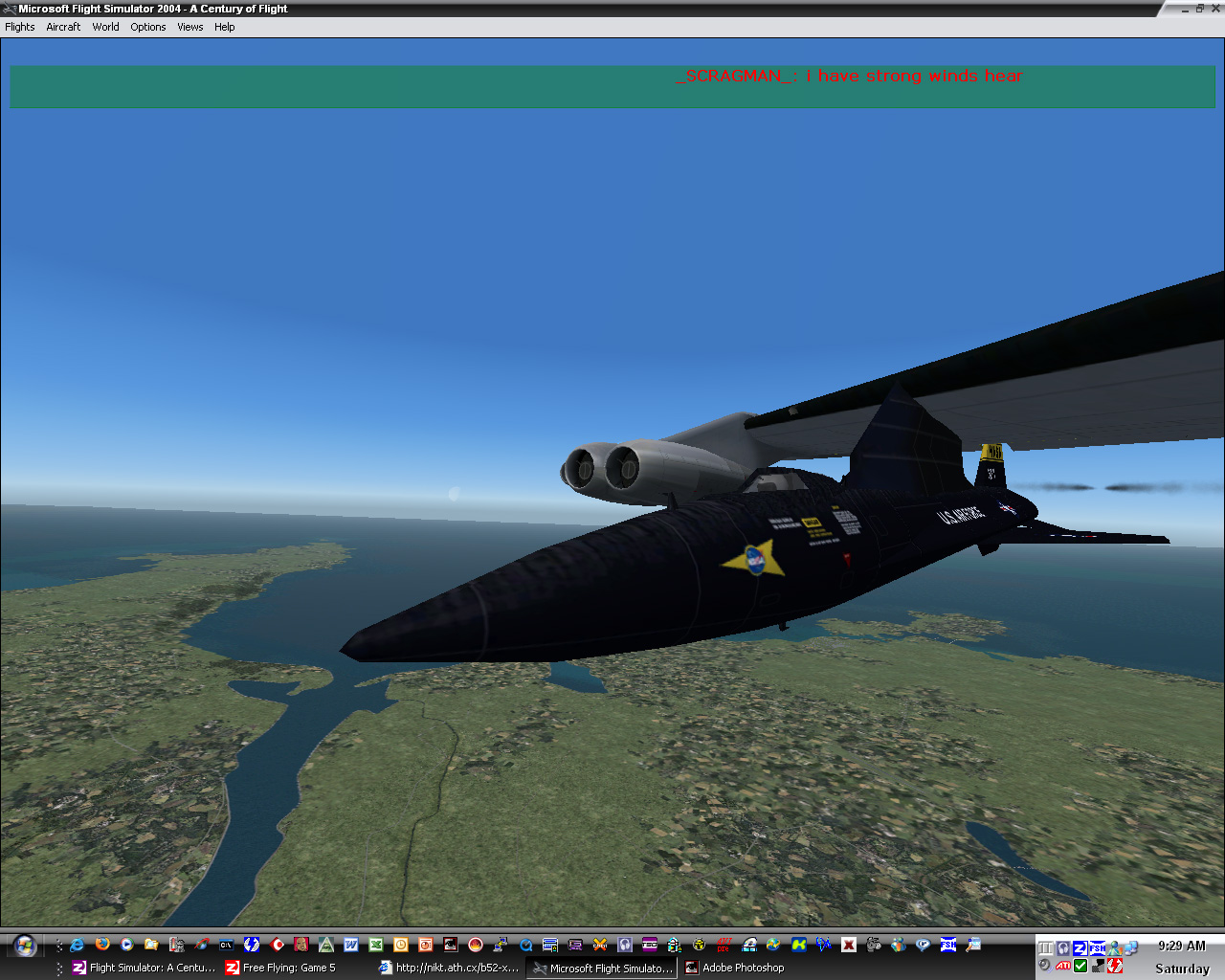The height and width of the screenshot is (980, 1225).
Task: Click the _SCRAGMAN_ chat message bar
Action: (612, 86)
